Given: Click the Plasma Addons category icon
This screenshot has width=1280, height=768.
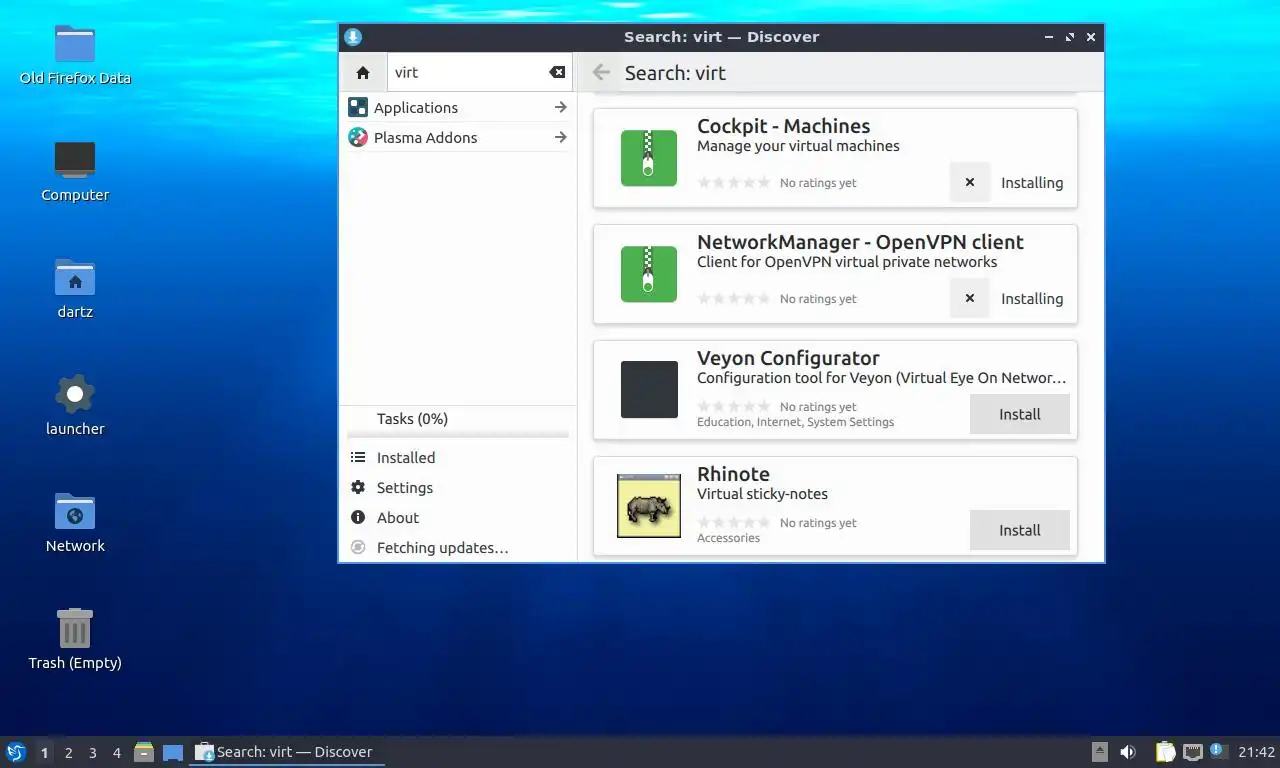Looking at the screenshot, I should [358, 137].
